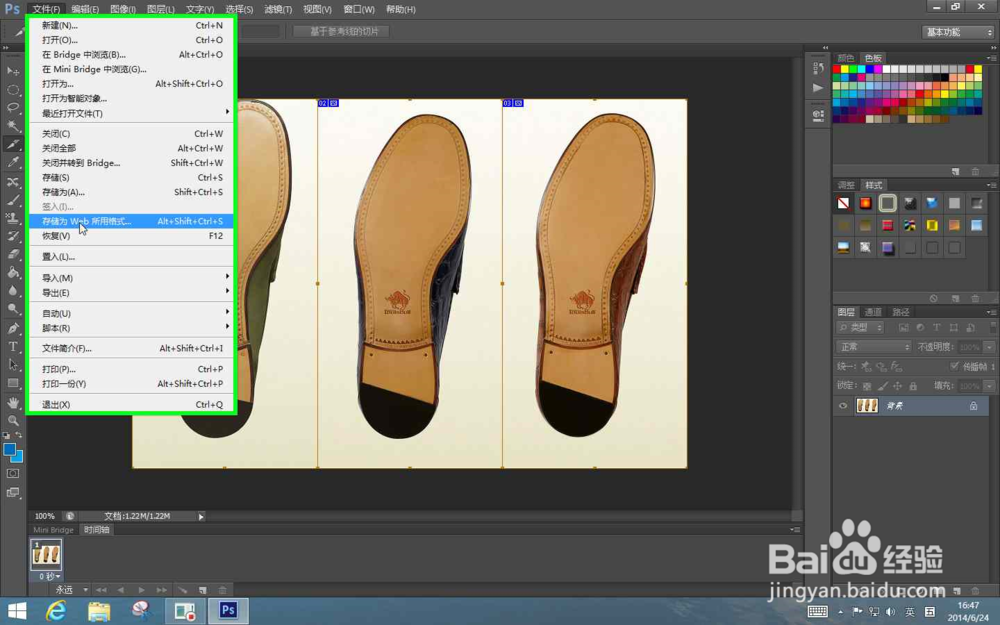Choose 存储为 Web 所用格式 menu item
The image size is (1000, 625).
pos(131,221)
